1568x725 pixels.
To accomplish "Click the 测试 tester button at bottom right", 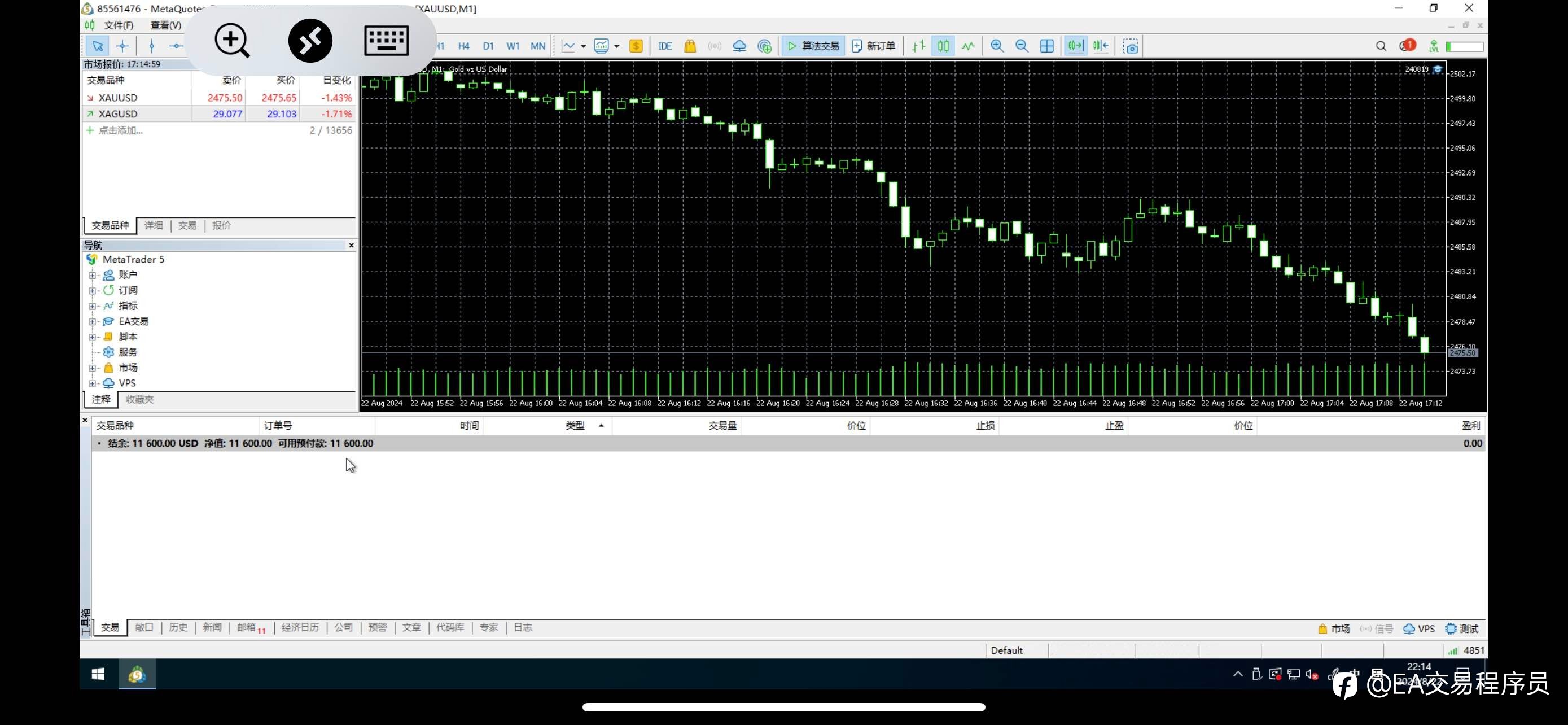I will point(1462,629).
